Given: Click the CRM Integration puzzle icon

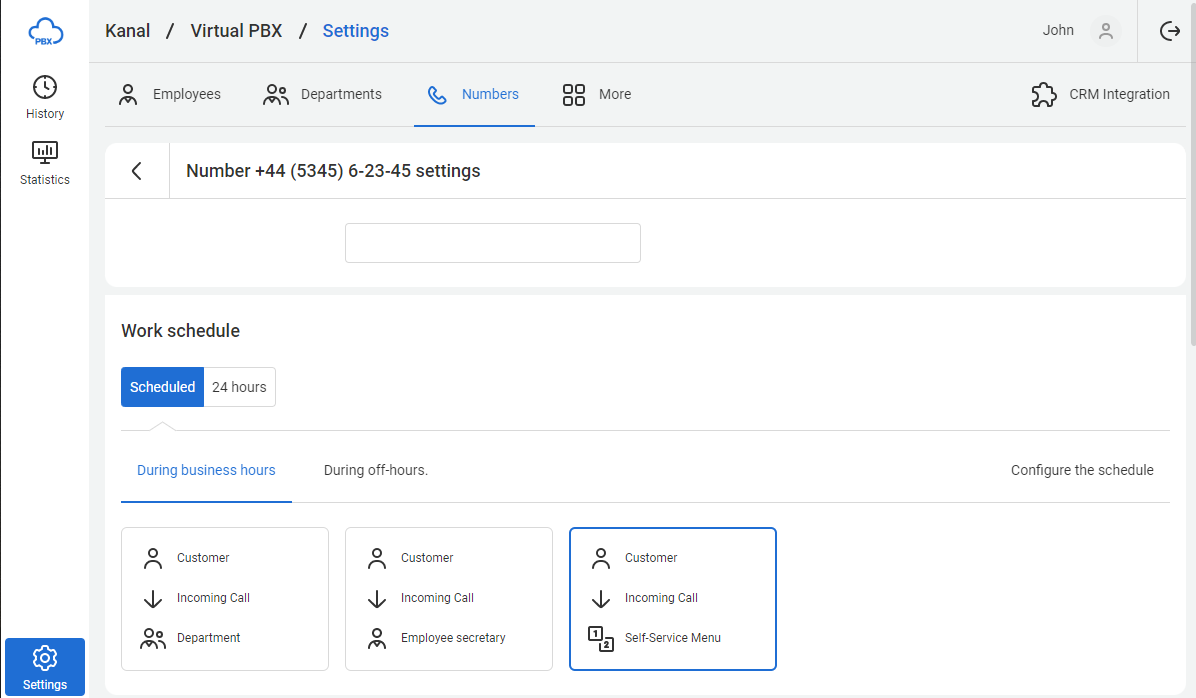Looking at the screenshot, I should point(1044,95).
